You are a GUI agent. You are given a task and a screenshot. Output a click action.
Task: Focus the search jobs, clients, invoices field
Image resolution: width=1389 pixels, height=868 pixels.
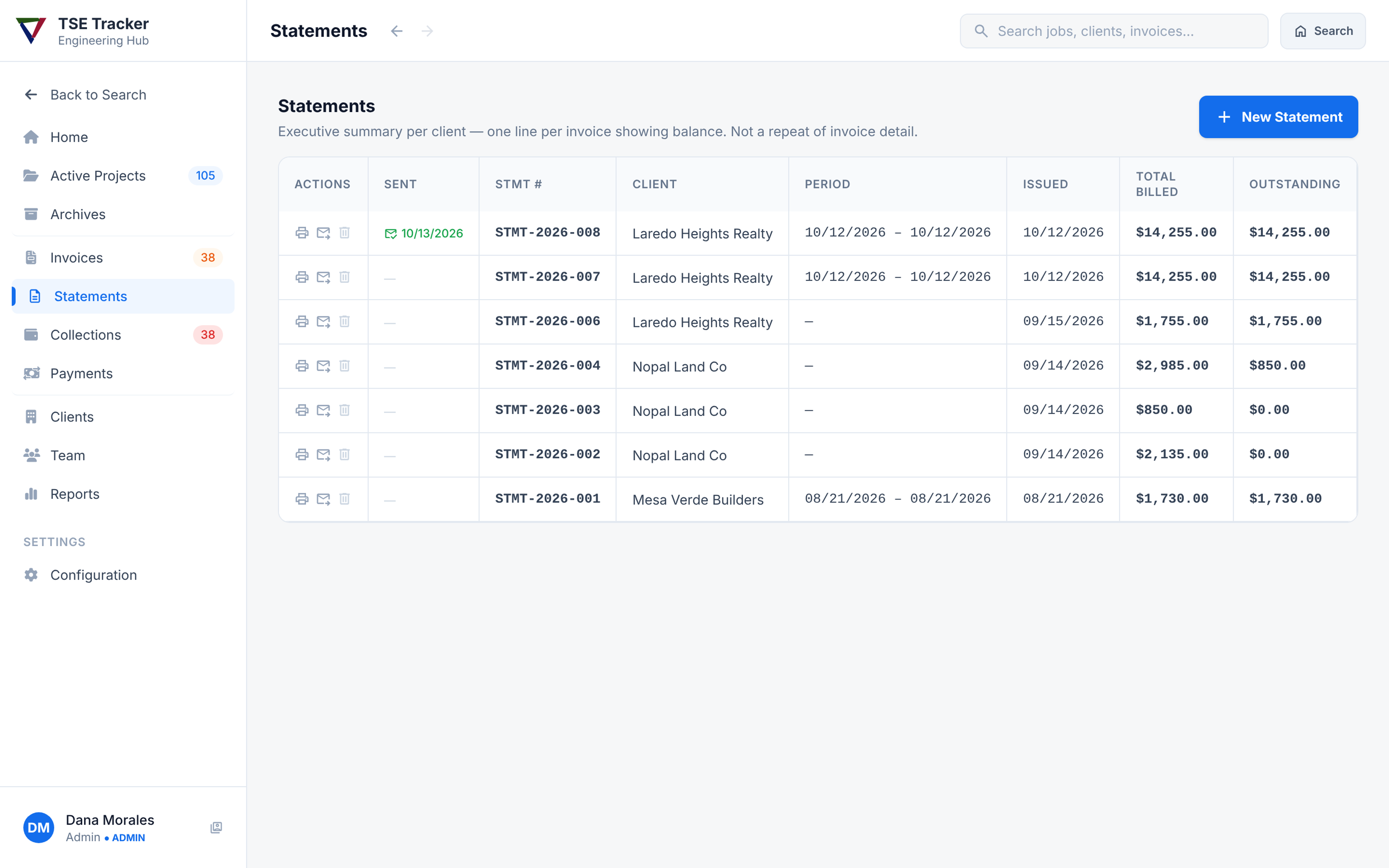(x=1113, y=31)
